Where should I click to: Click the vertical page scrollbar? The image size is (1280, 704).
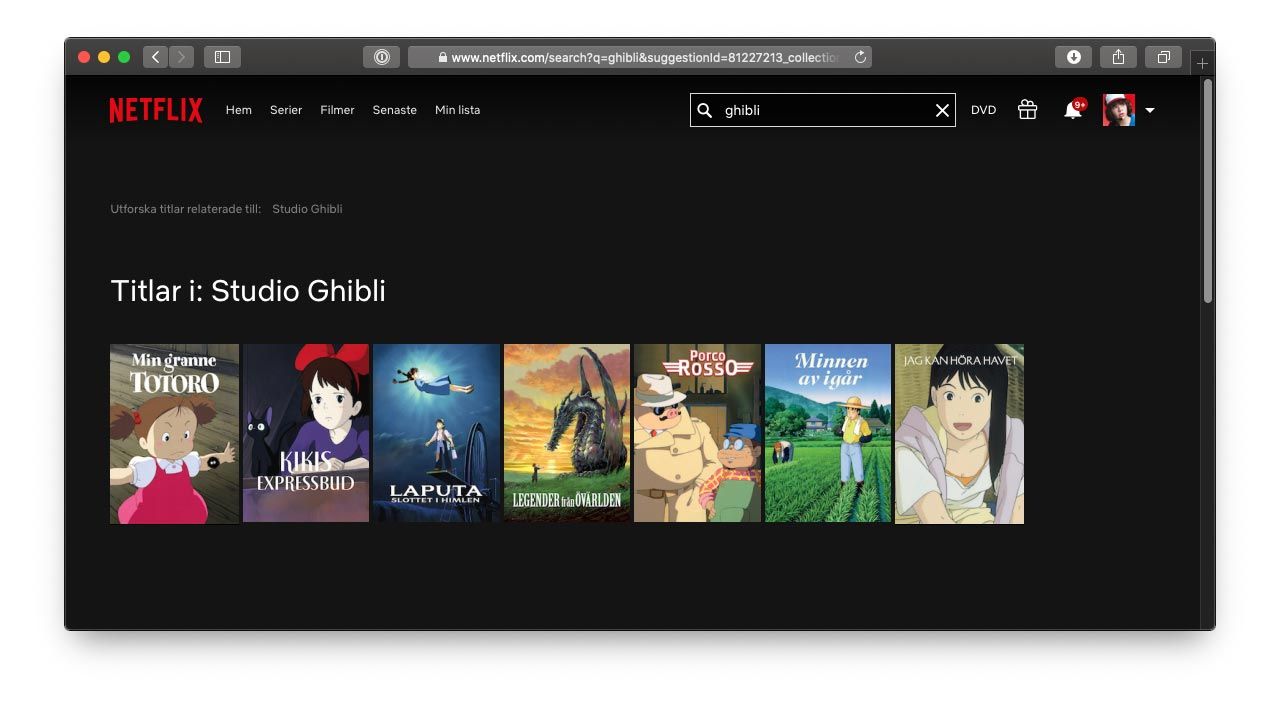click(1208, 192)
